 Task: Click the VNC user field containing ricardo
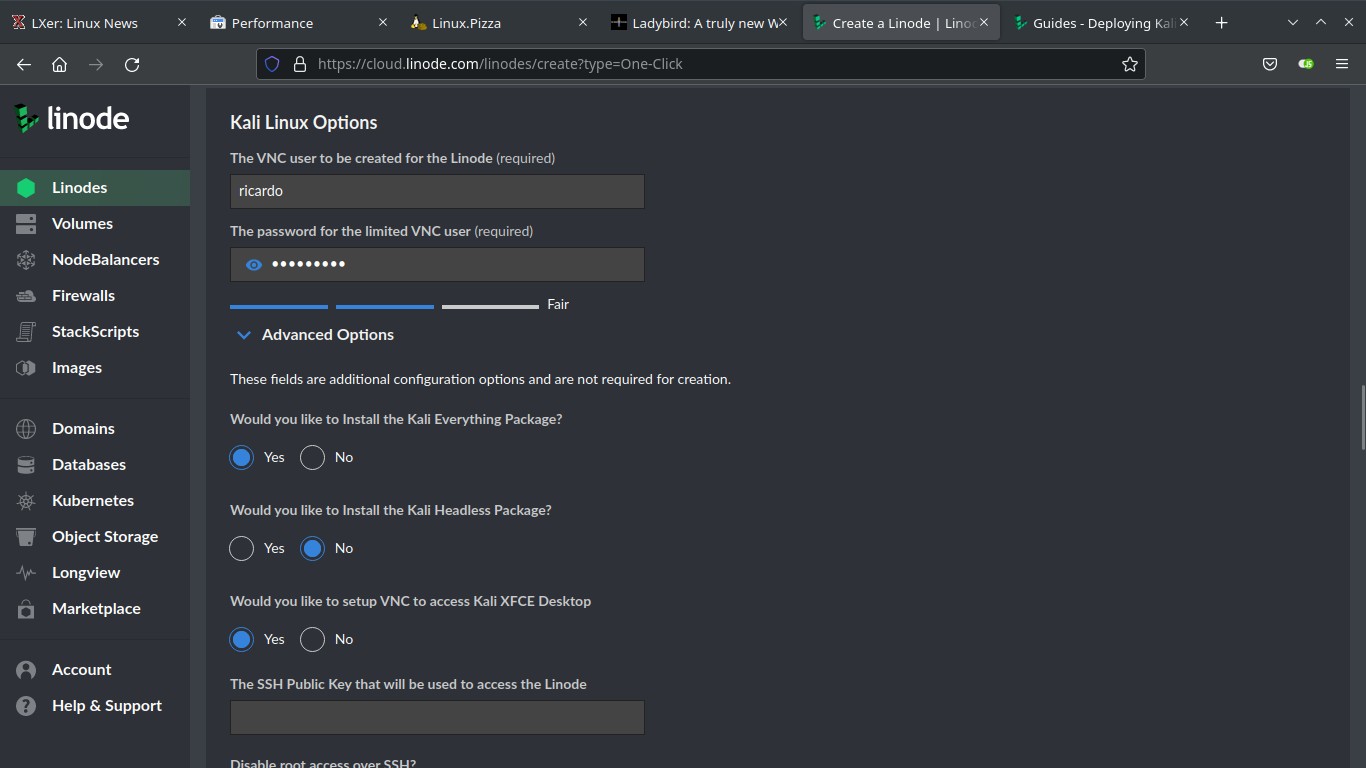click(437, 192)
